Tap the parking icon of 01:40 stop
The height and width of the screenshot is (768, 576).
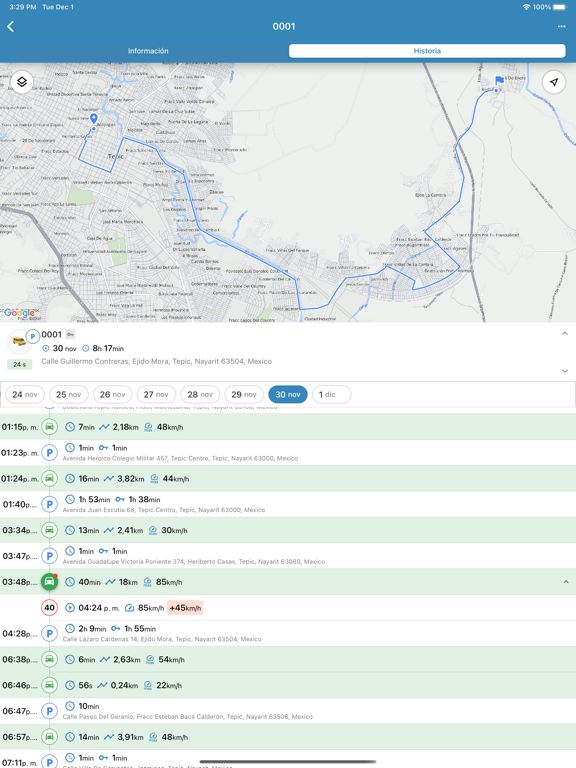coord(49,504)
